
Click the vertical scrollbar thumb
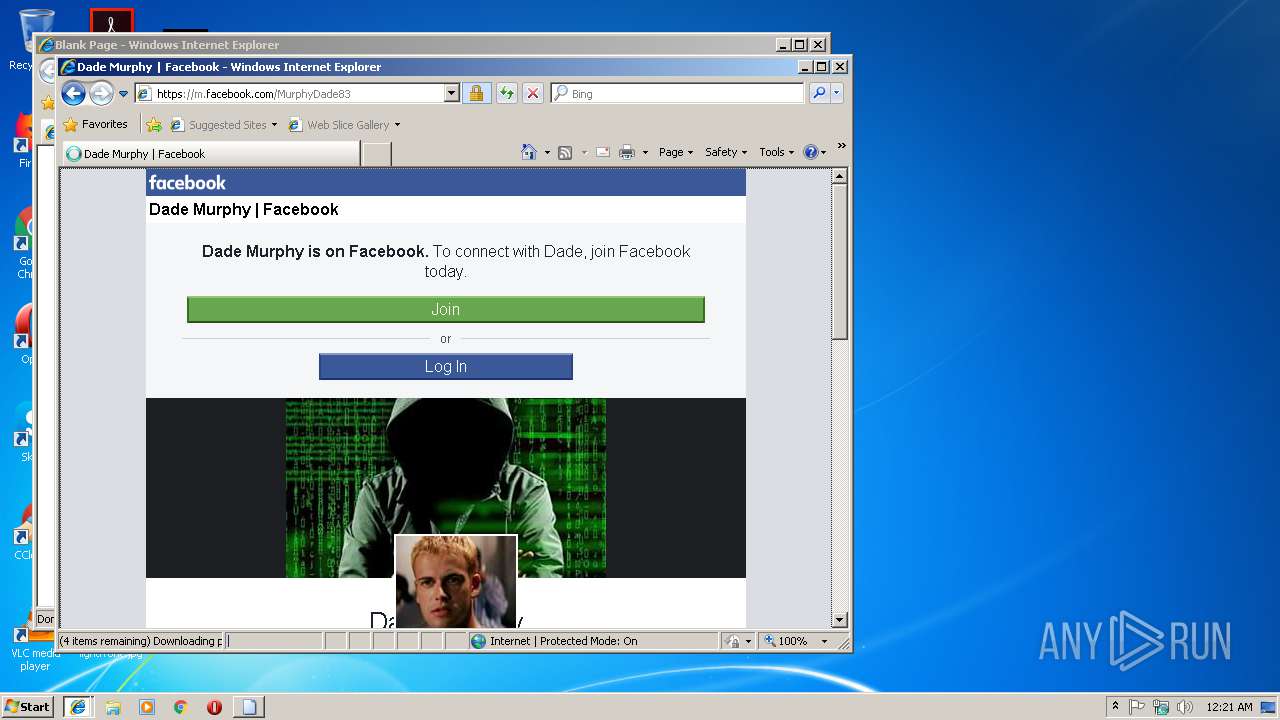tap(840, 260)
